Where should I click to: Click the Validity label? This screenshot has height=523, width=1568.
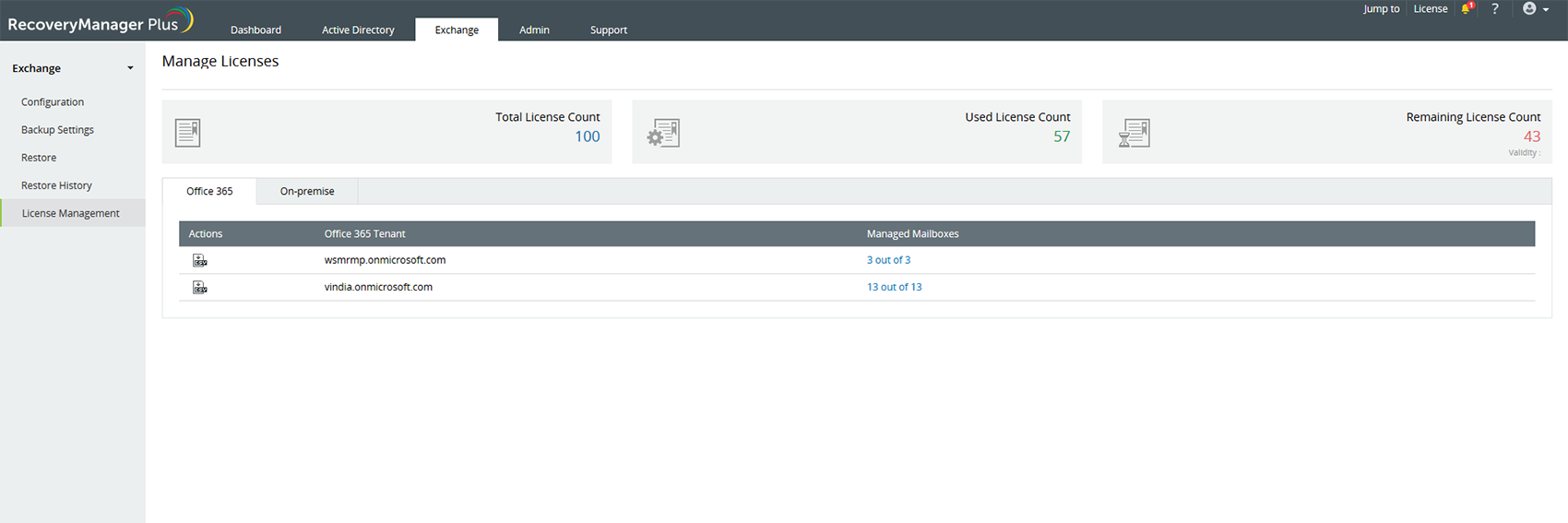[1524, 153]
